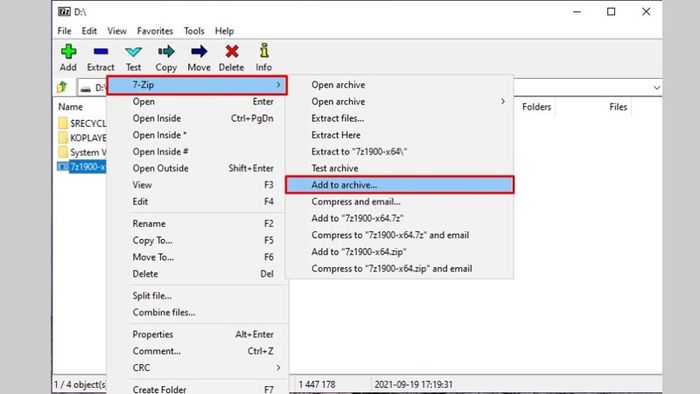The image size is (700, 394).
Task: Select the KOPLAYER folder icon
Action: [x=63, y=137]
